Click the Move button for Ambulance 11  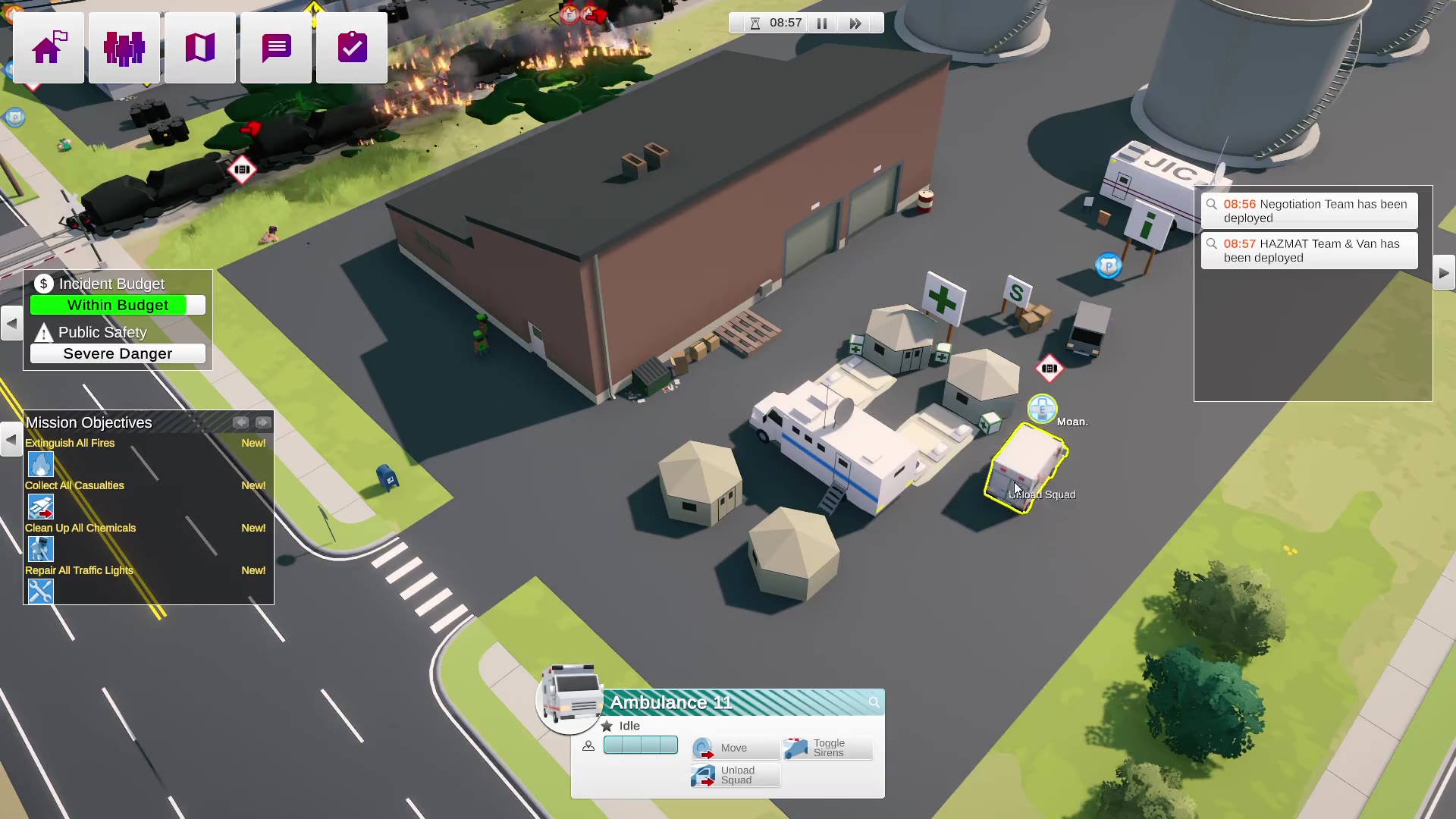point(735,747)
